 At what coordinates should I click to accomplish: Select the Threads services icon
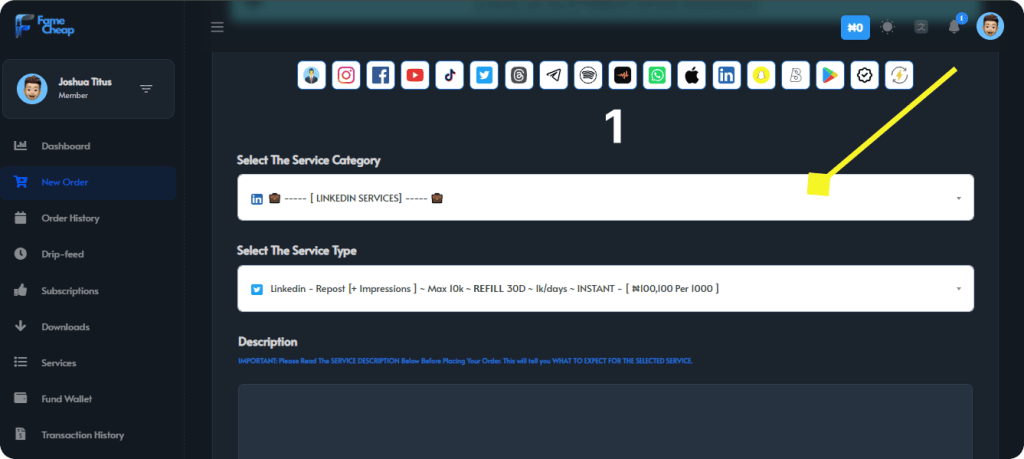[519, 76]
